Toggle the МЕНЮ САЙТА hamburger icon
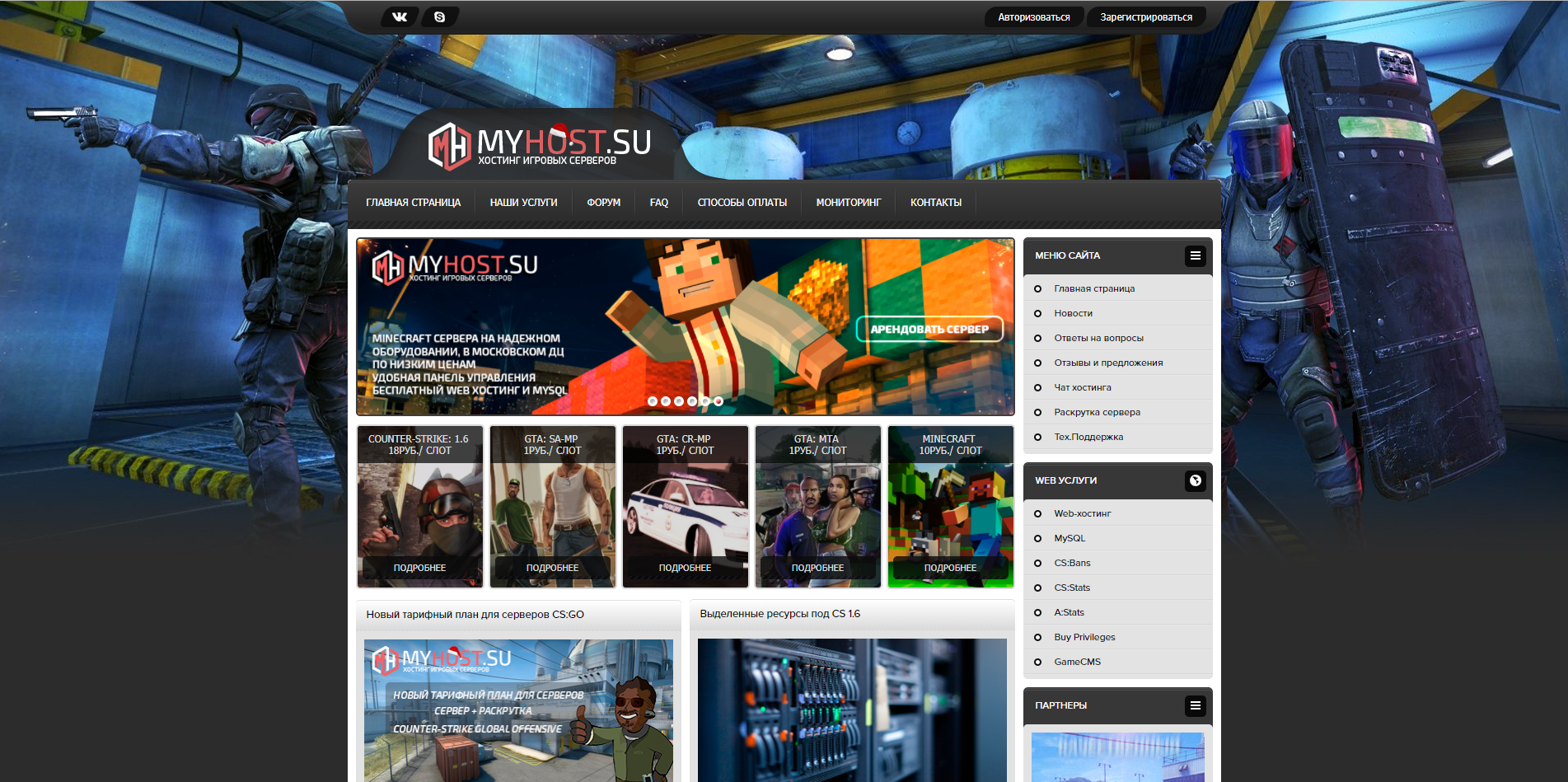The width and height of the screenshot is (1568, 782). tap(1195, 255)
